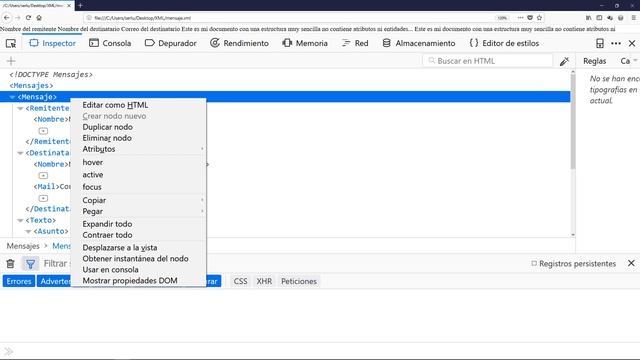Close the split console pane
This screenshot has height=360, width=640.
(x=631, y=263)
